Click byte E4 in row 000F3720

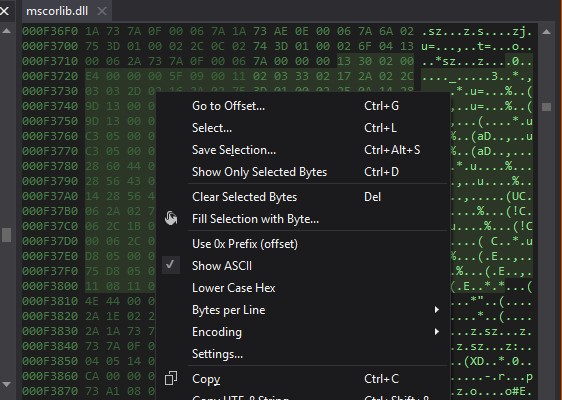click(92, 76)
